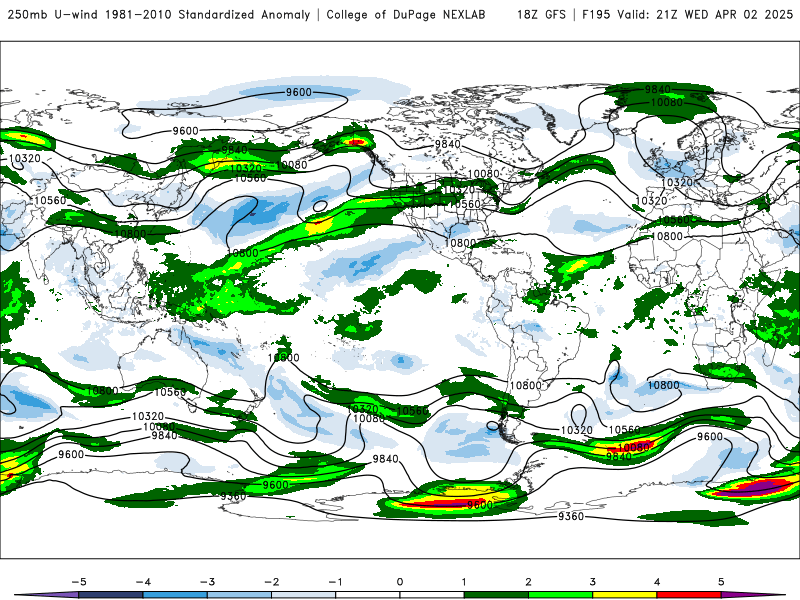This screenshot has width=800, height=600.
Task: Click the '10080' label in the green area above Scandinavia
Action: 667,103
